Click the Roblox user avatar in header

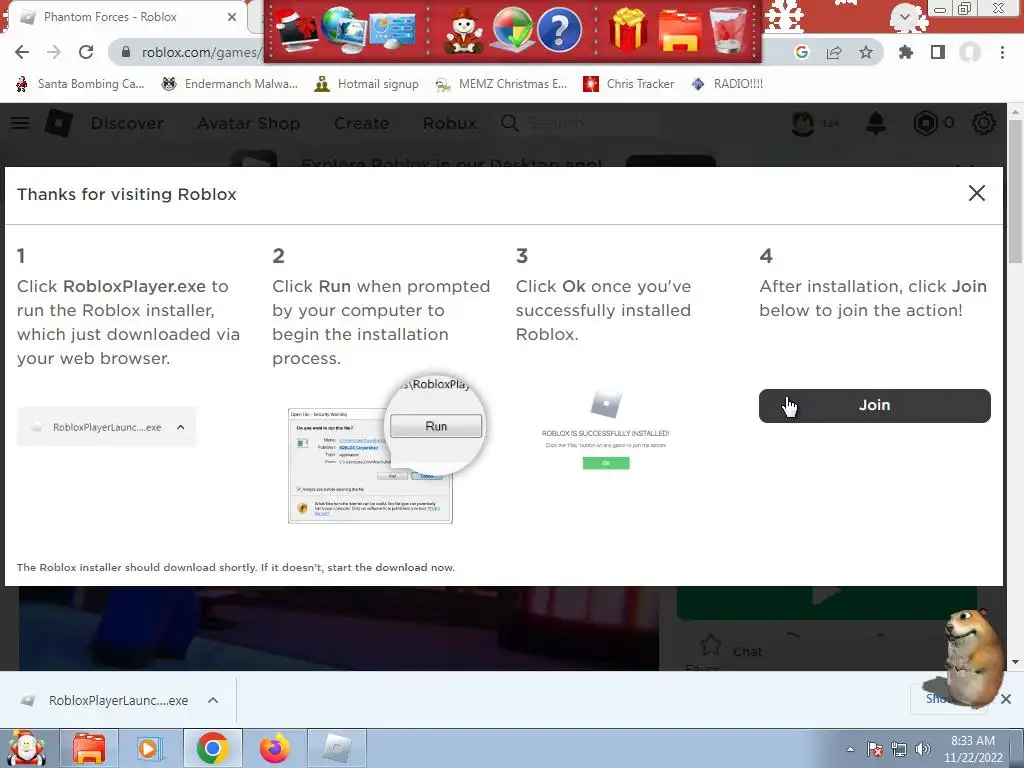[x=803, y=123]
